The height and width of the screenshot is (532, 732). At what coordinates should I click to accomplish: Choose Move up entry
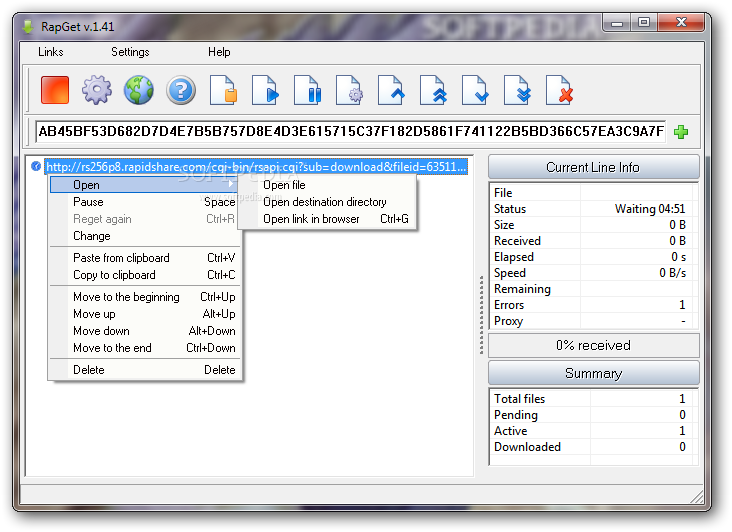coord(144,314)
